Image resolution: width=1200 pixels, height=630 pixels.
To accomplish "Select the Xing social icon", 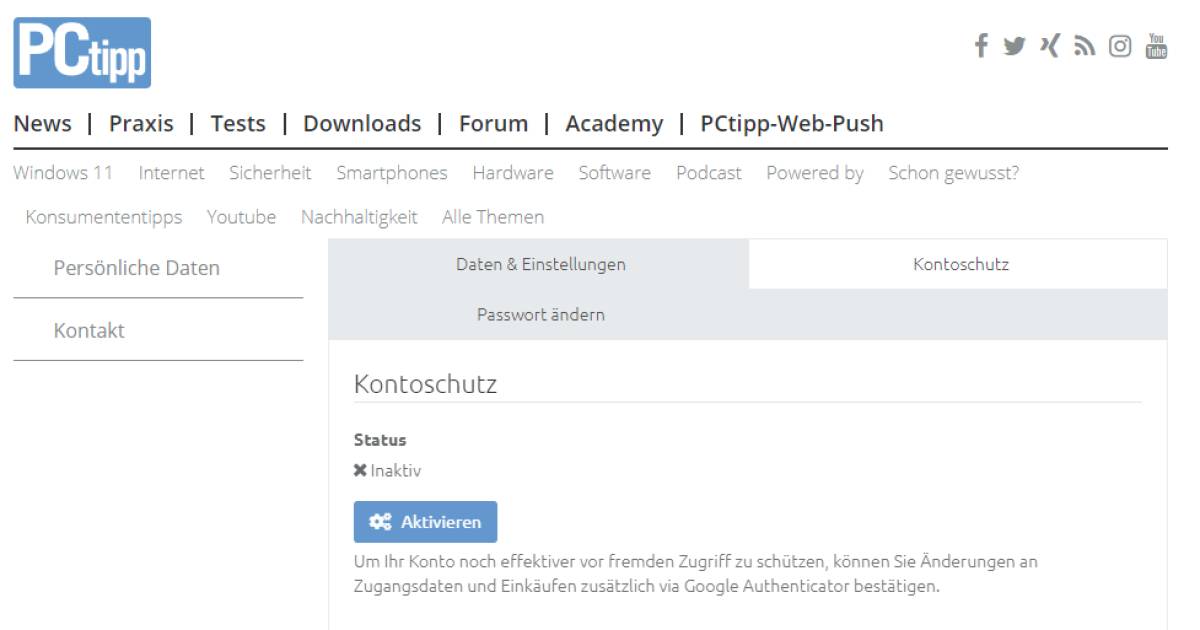I will click(x=1048, y=45).
